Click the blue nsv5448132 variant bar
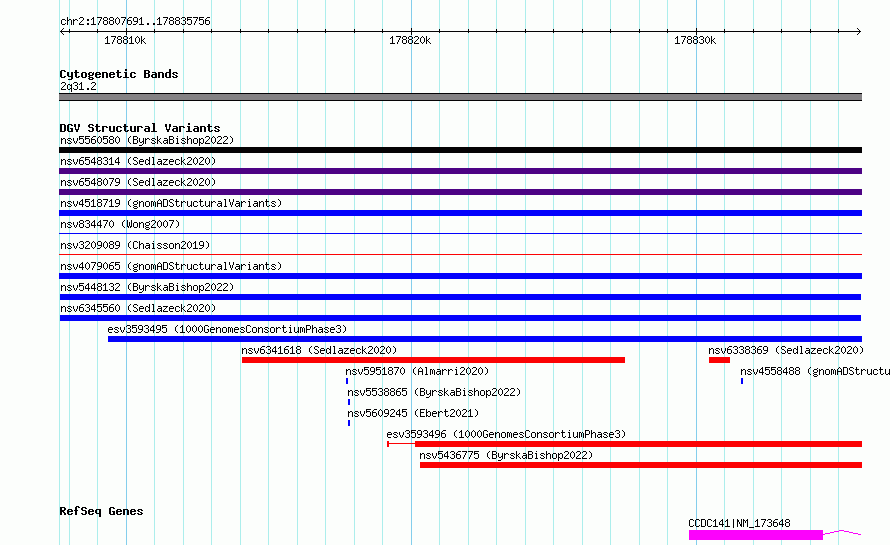Viewport: 890px width, 545px height. click(x=460, y=297)
